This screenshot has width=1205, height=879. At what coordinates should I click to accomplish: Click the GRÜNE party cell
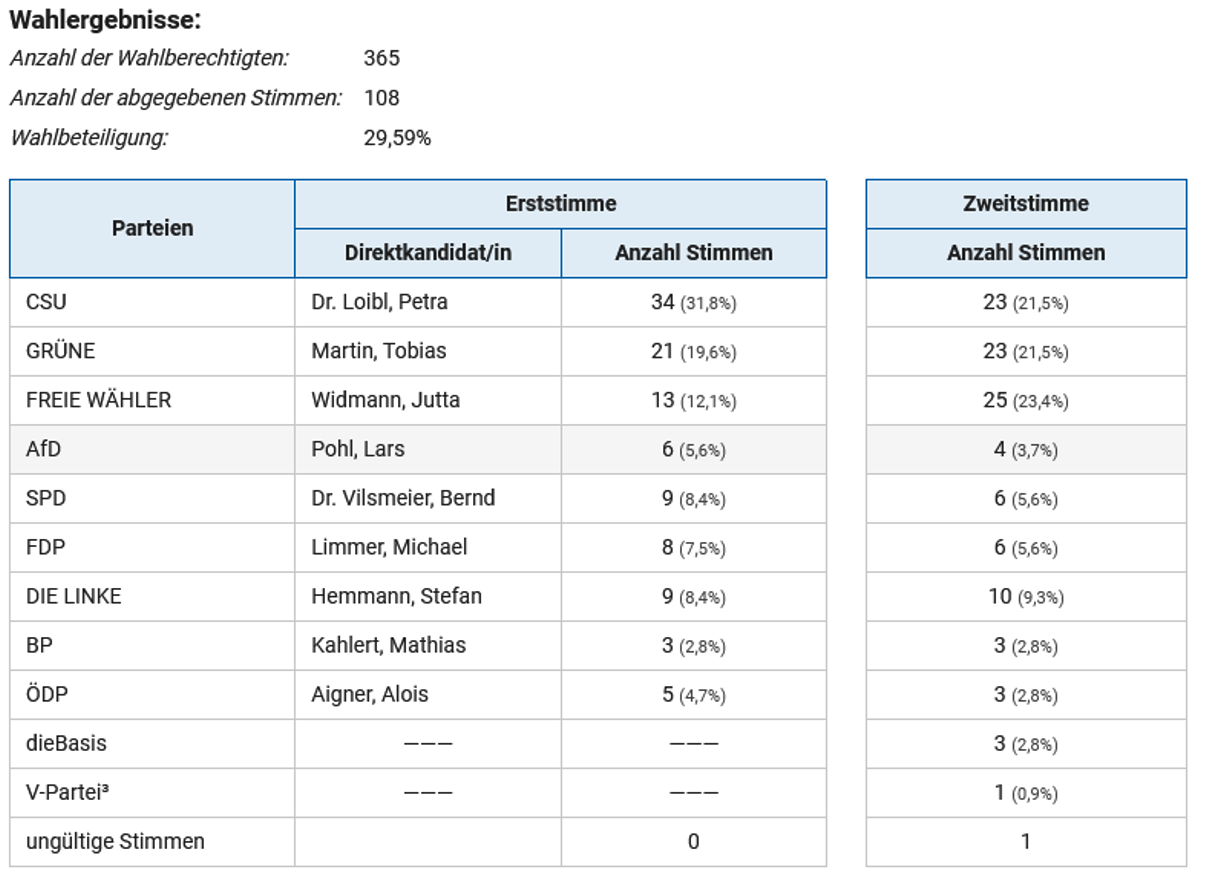[x=61, y=351]
